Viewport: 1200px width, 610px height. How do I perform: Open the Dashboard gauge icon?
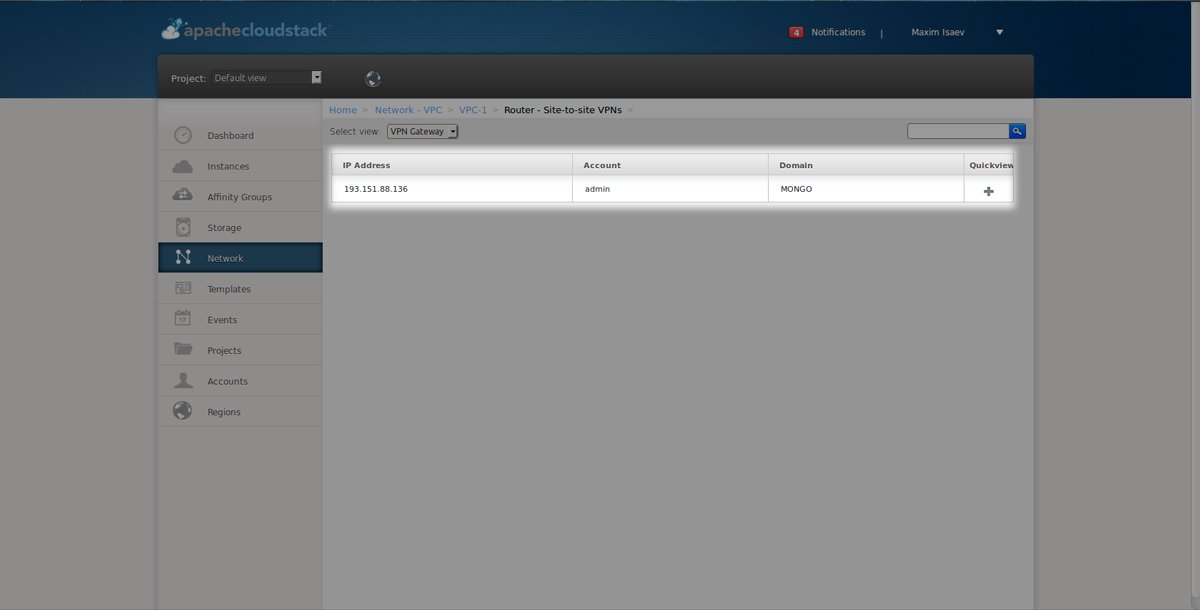[183, 135]
